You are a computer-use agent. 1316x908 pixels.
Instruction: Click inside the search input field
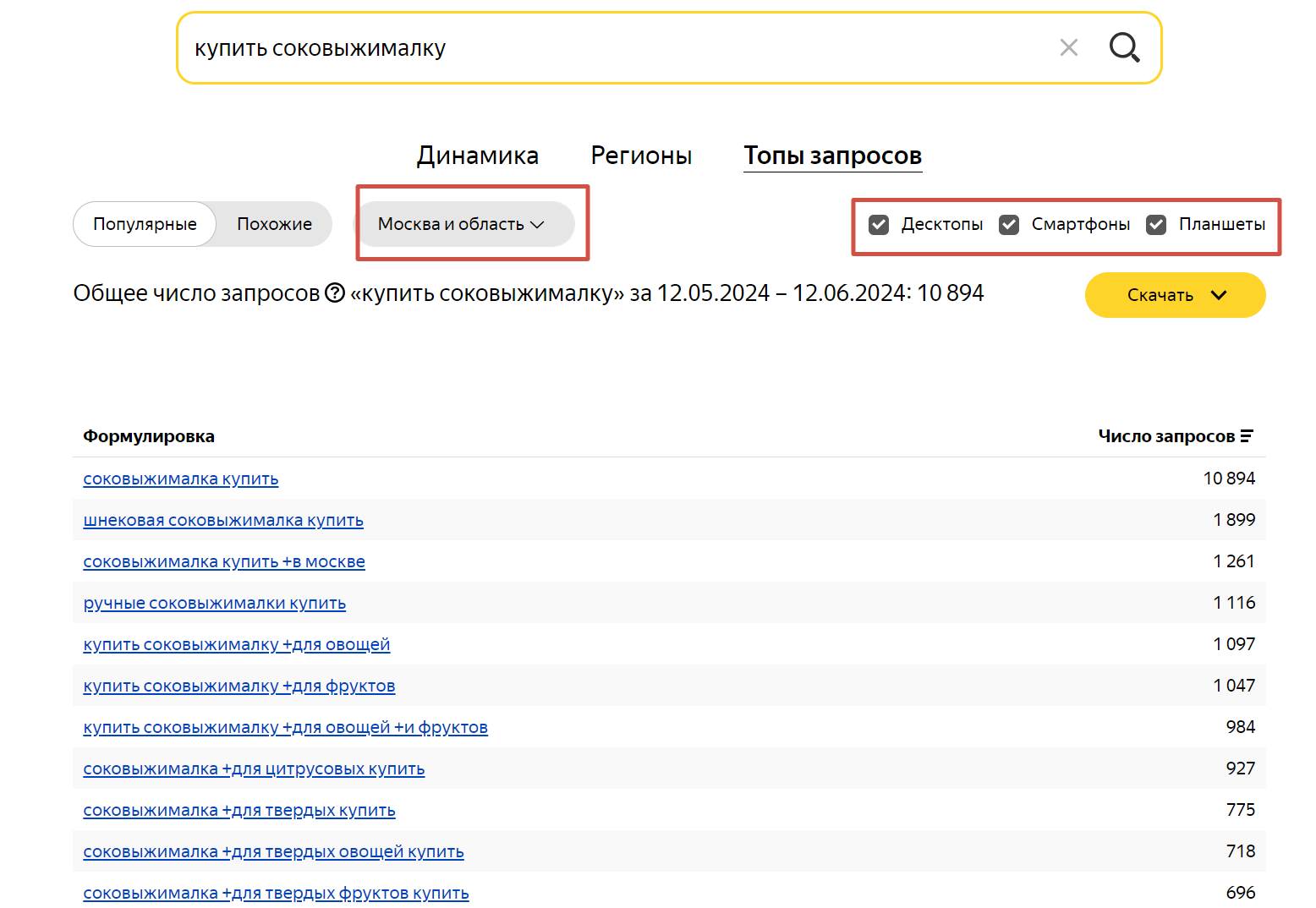pos(592,47)
